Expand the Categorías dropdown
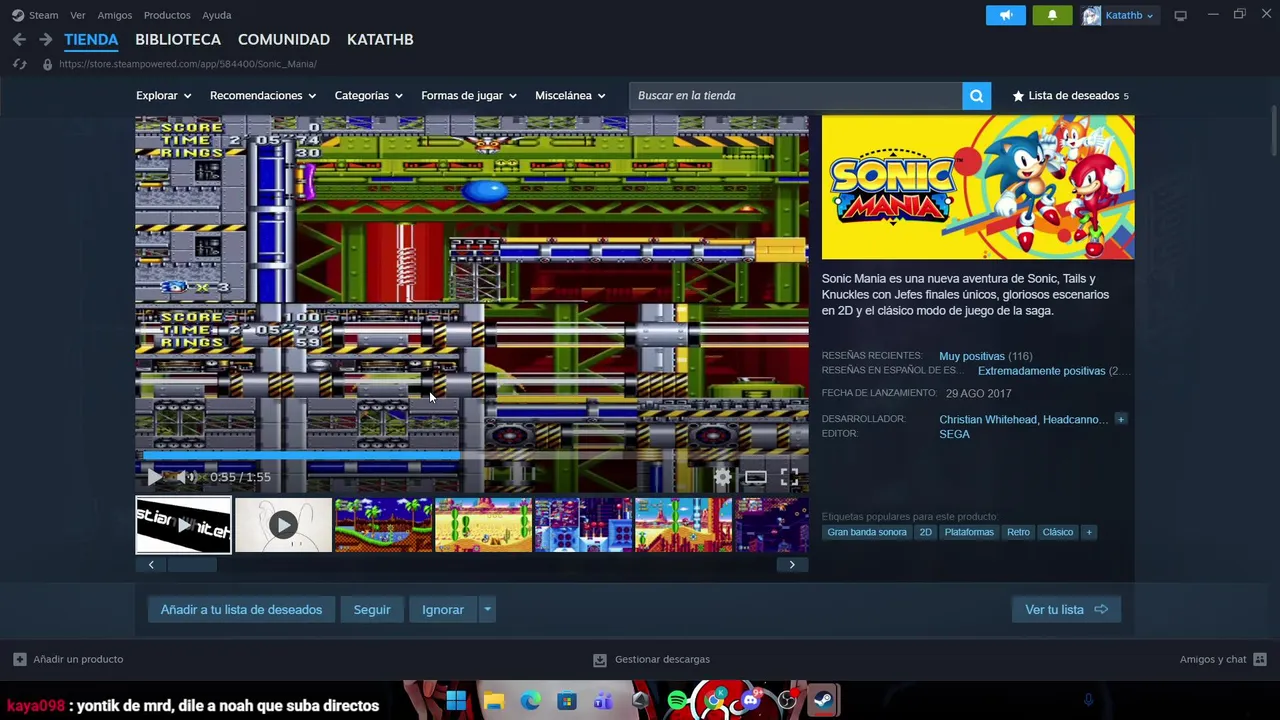Viewport: 1280px width, 720px height. pos(368,96)
